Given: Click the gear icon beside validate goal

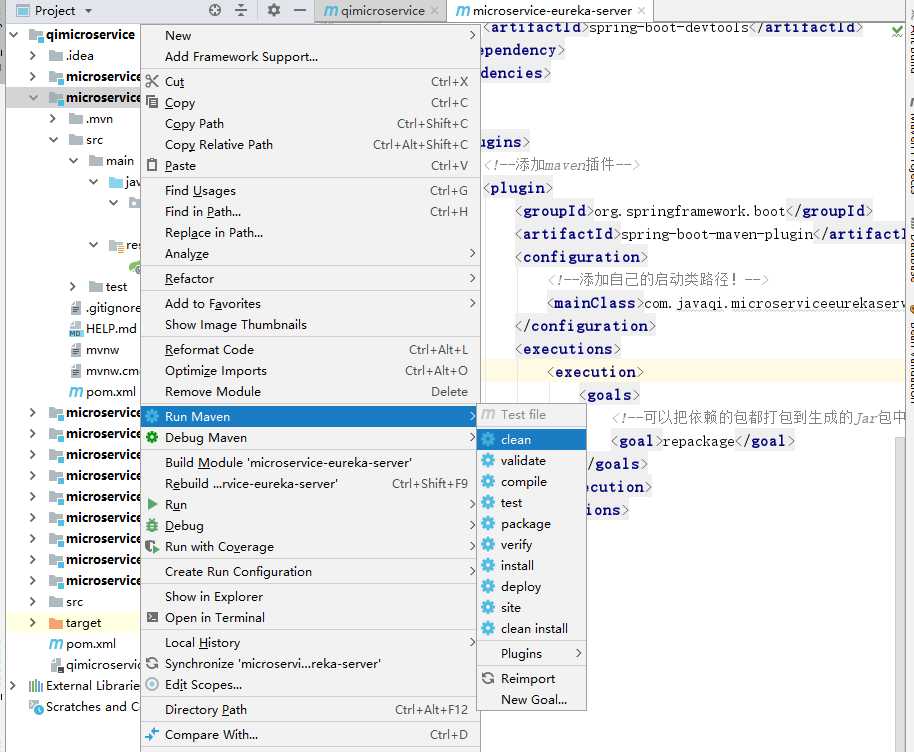Looking at the screenshot, I should [488, 460].
